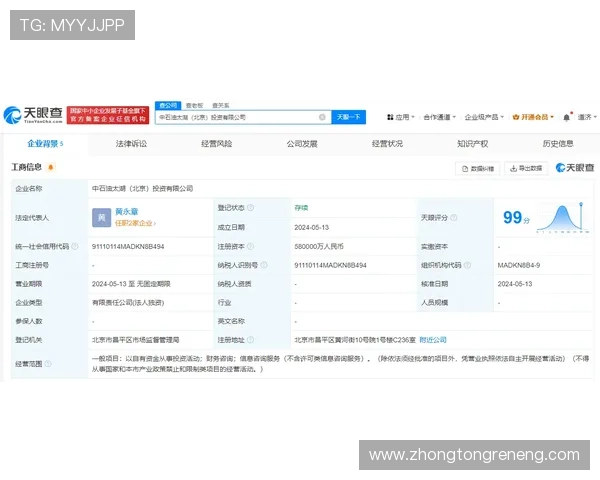Click the registered address 北京市昌平区黄河街10号院
Image resolution: width=600 pixels, height=480 pixels.
(x=355, y=340)
